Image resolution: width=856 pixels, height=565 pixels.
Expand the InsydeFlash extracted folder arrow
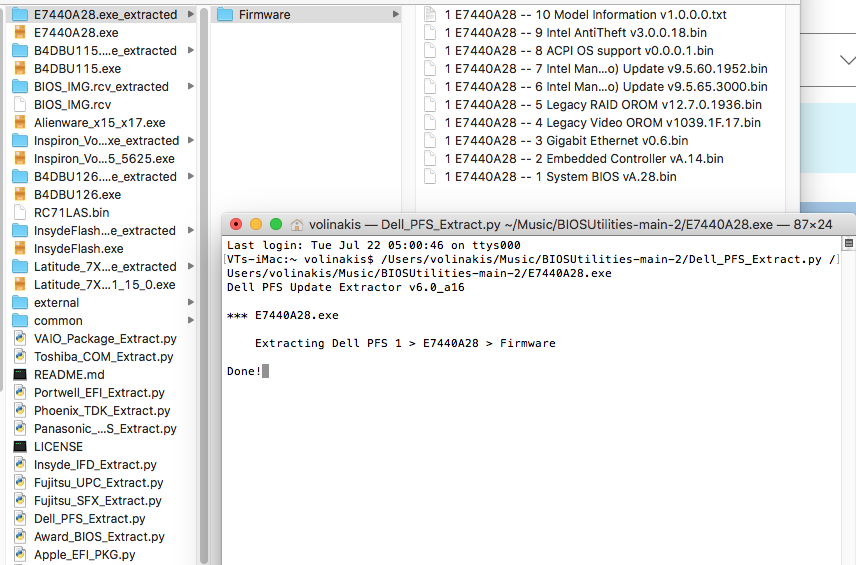191,230
